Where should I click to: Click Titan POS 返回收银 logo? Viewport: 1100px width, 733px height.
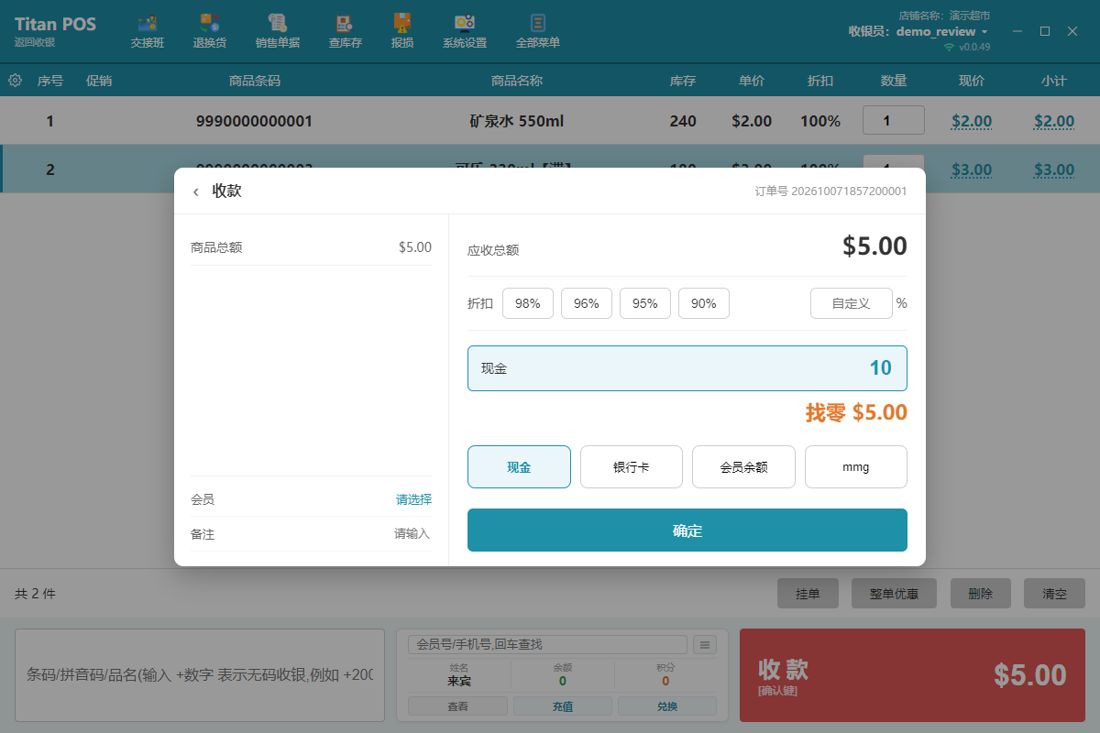(x=55, y=31)
